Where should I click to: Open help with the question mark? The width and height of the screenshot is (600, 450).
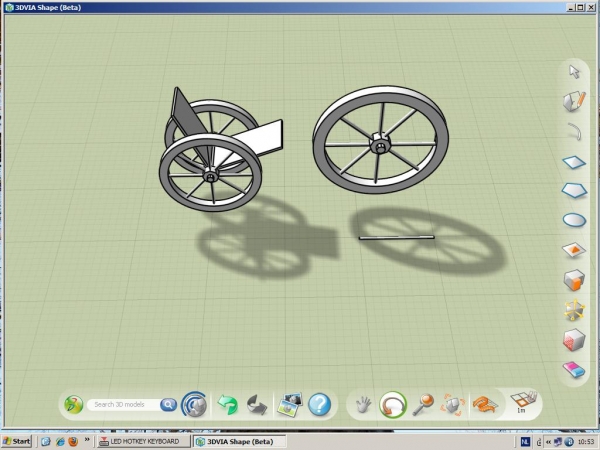coord(320,404)
